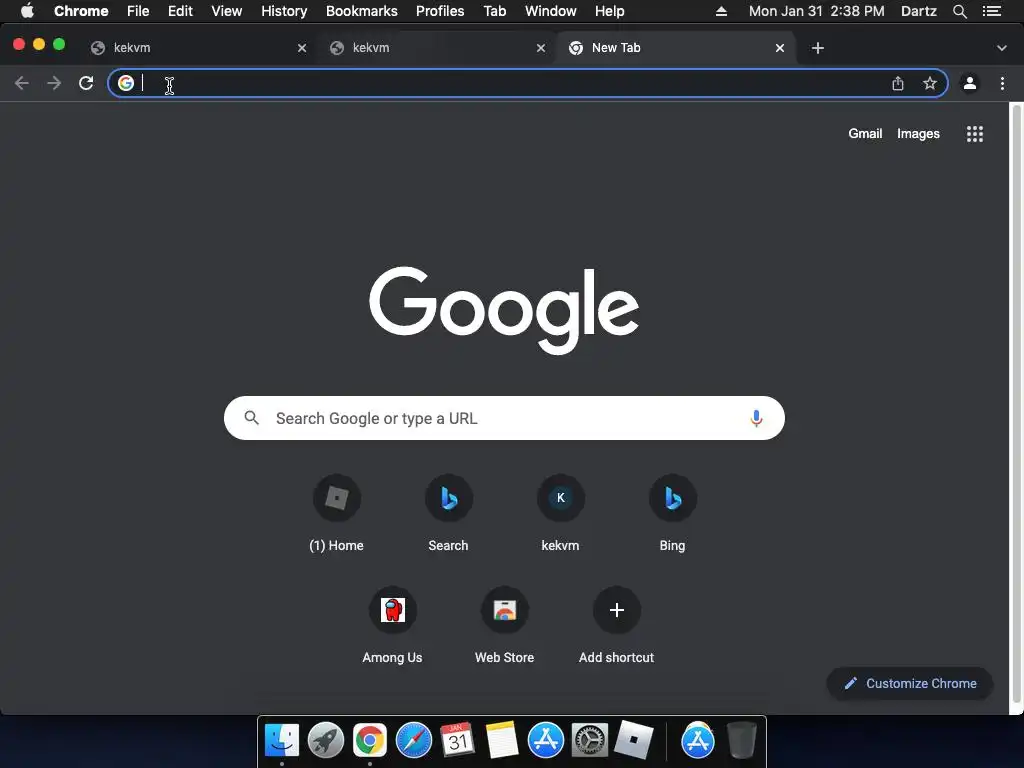
Task: Open Launchpad from the dock
Action: point(326,741)
